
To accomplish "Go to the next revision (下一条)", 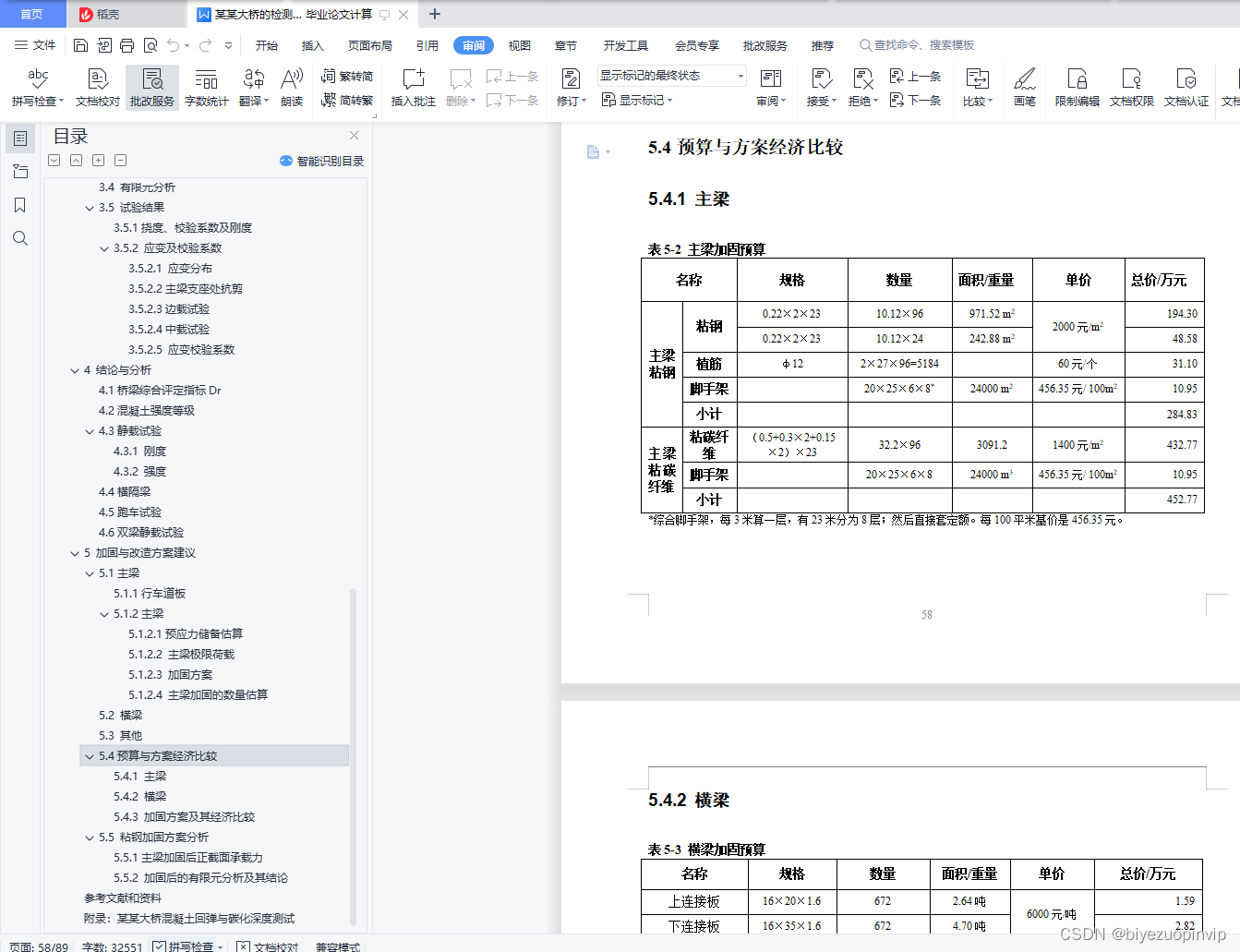I will (x=915, y=100).
